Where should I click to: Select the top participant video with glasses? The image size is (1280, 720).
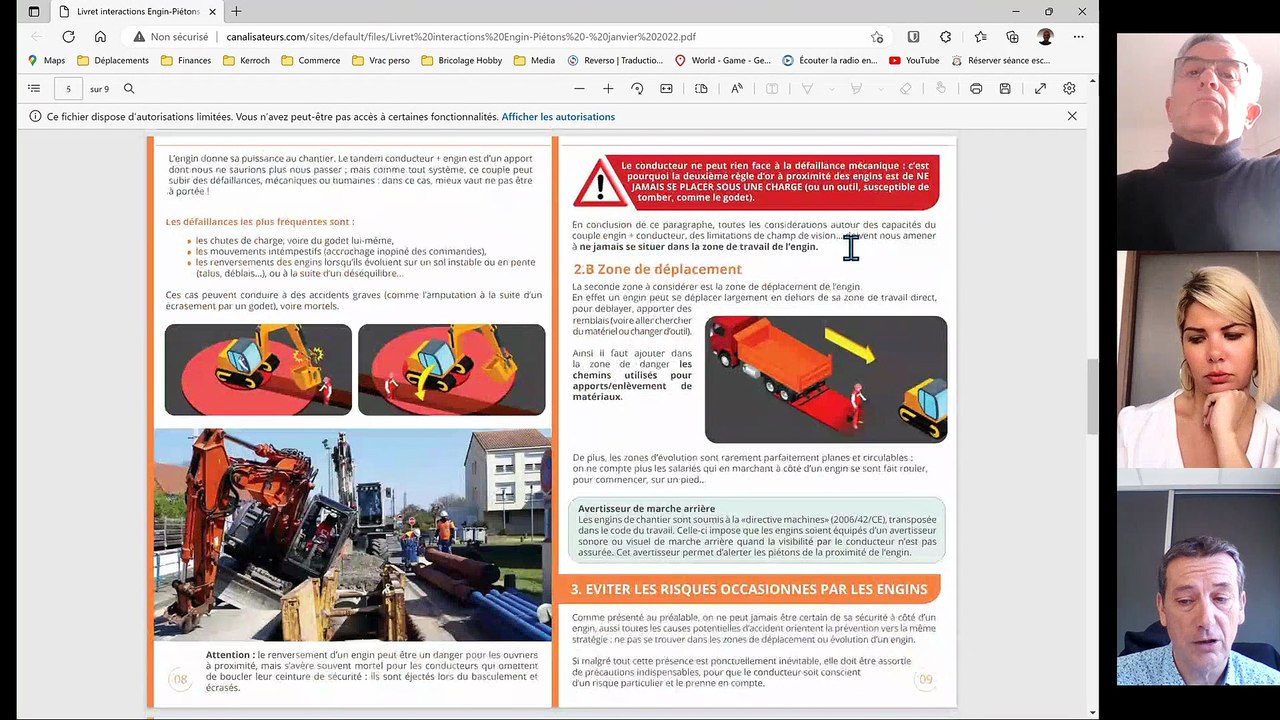point(1198,142)
